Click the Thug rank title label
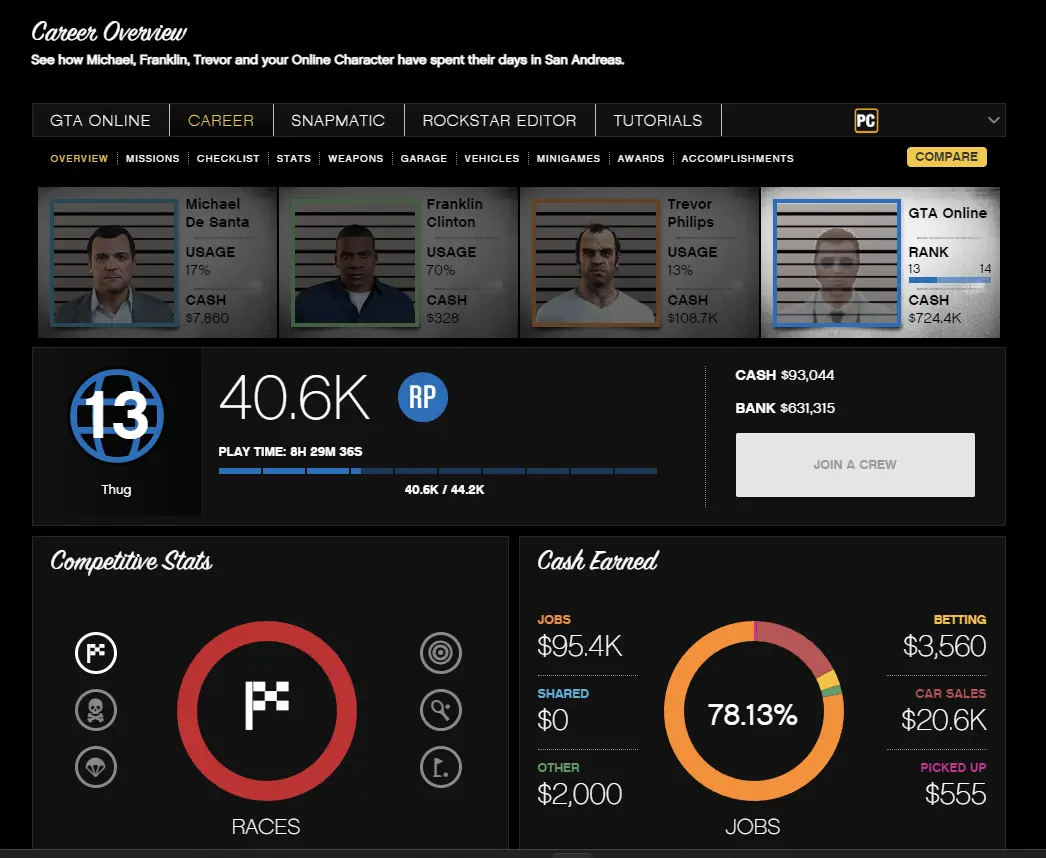 coord(116,489)
